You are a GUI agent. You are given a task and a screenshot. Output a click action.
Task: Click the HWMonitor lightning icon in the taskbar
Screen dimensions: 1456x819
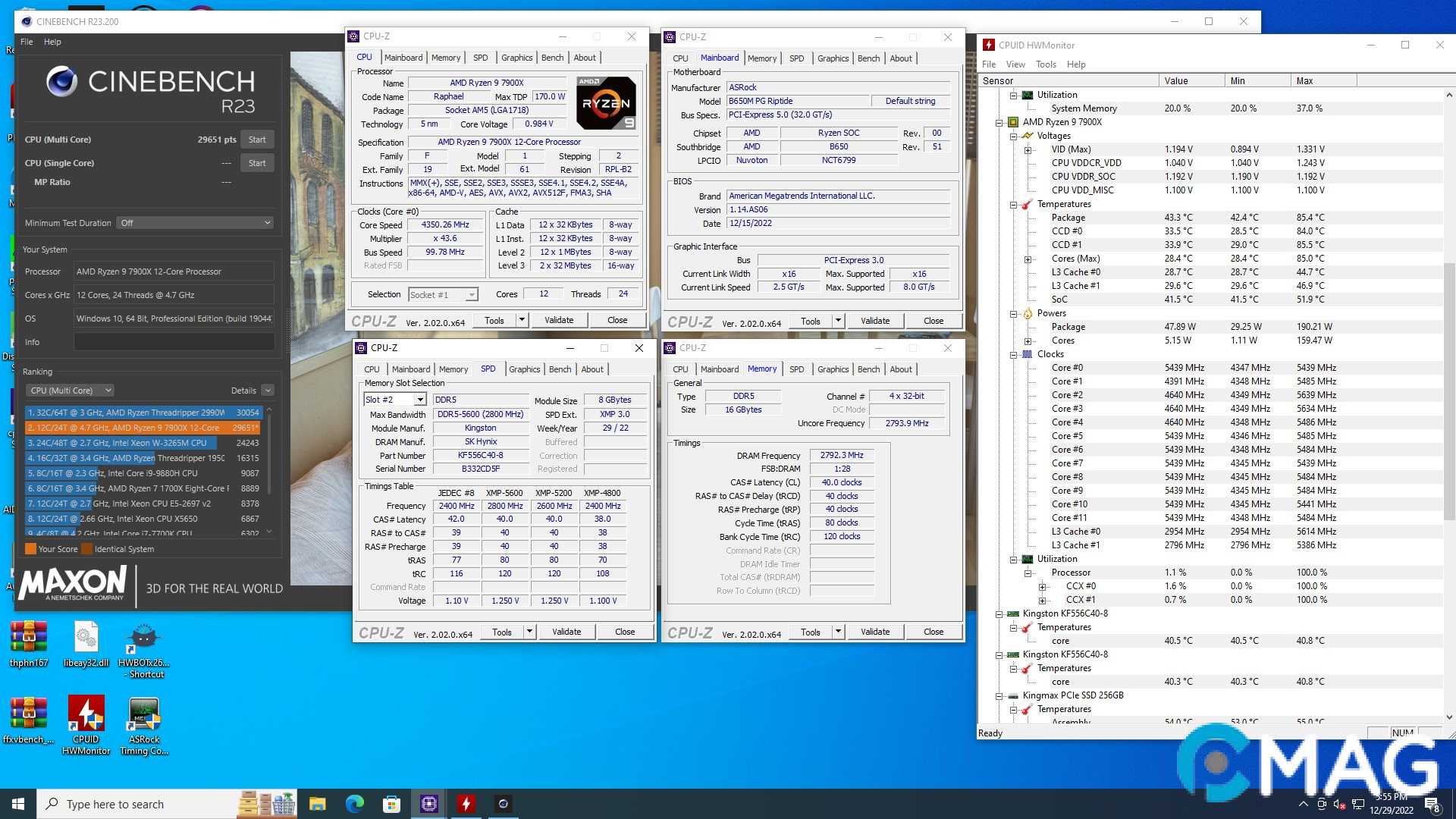click(x=466, y=803)
